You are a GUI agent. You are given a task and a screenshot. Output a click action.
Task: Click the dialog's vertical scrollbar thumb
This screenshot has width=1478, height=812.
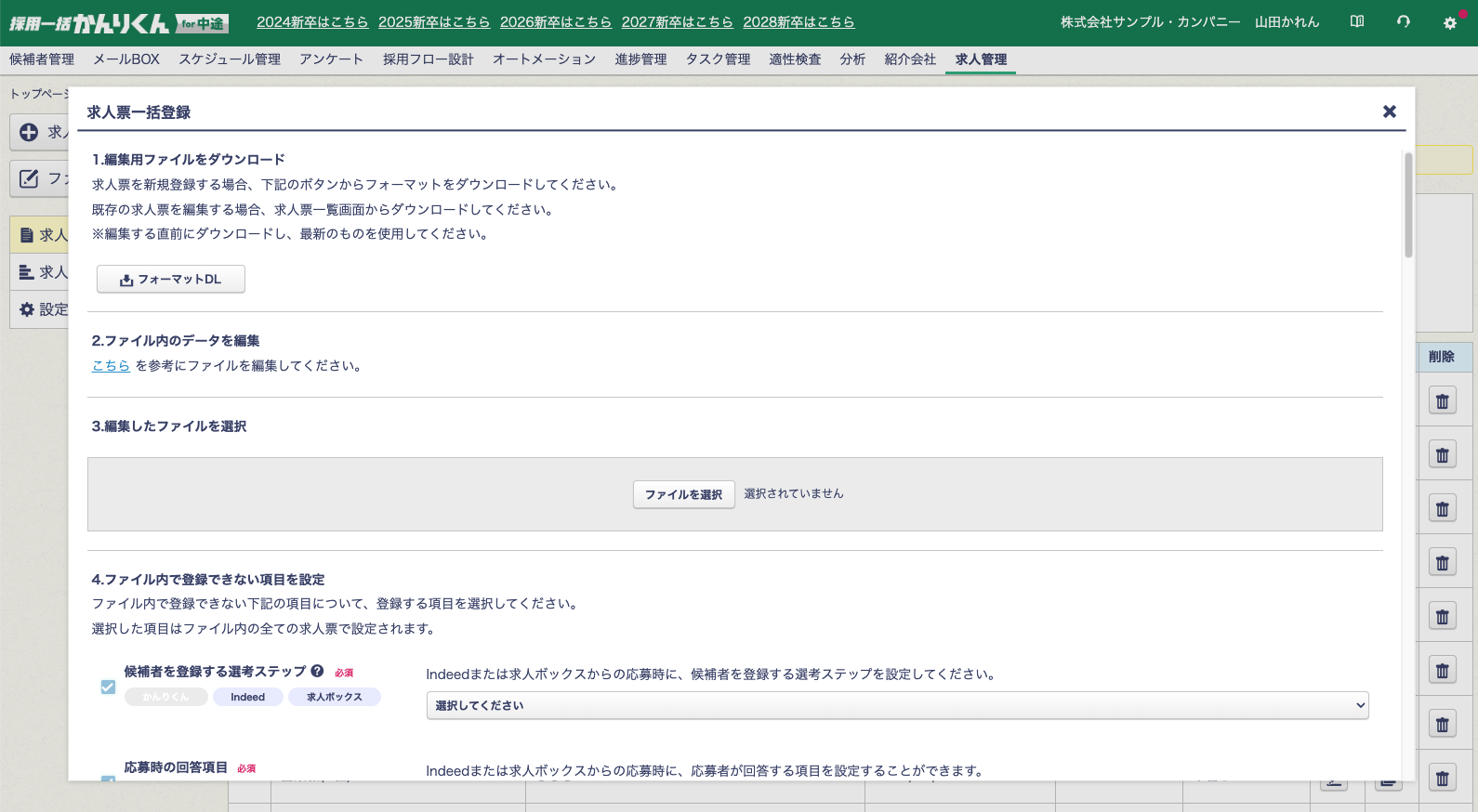pyautogui.click(x=1408, y=205)
